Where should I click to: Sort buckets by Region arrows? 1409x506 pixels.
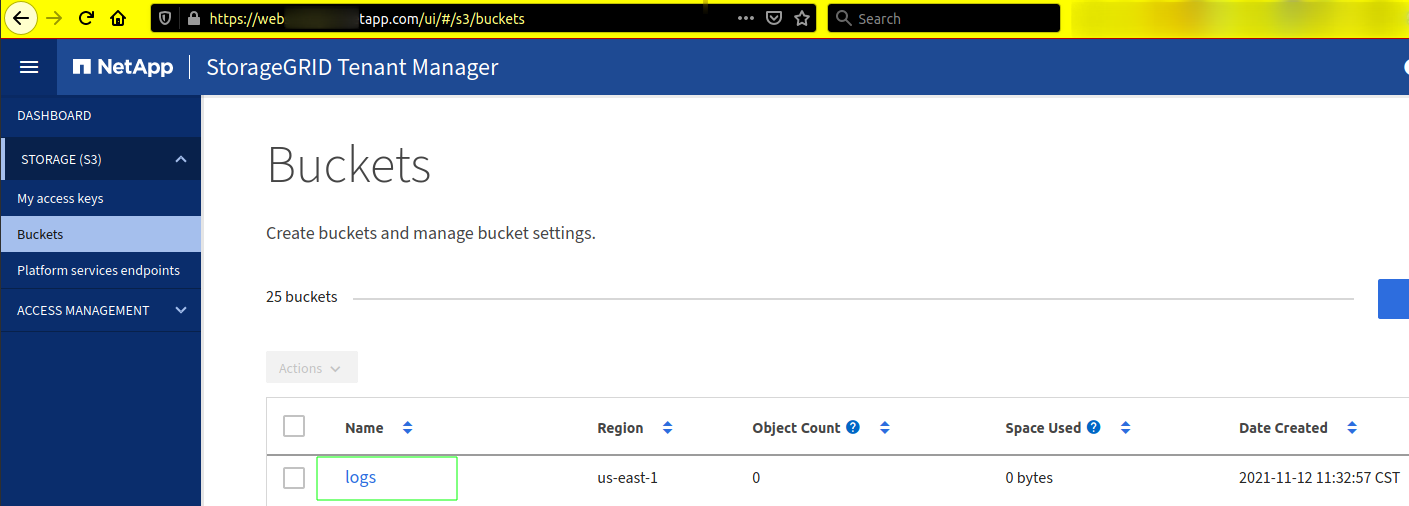(667, 428)
